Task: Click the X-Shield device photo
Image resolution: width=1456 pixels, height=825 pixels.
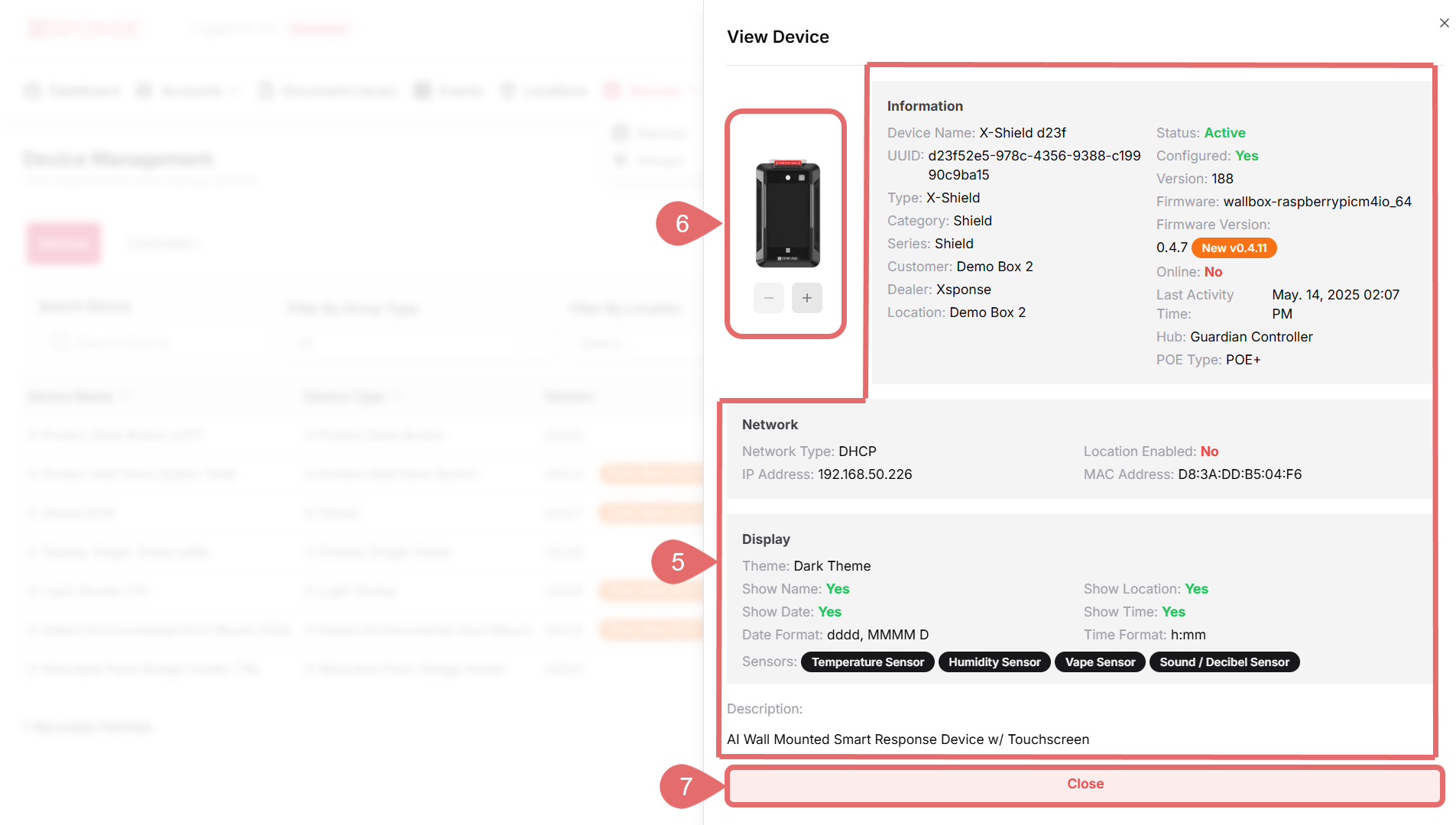Action: [x=787, y=213]
